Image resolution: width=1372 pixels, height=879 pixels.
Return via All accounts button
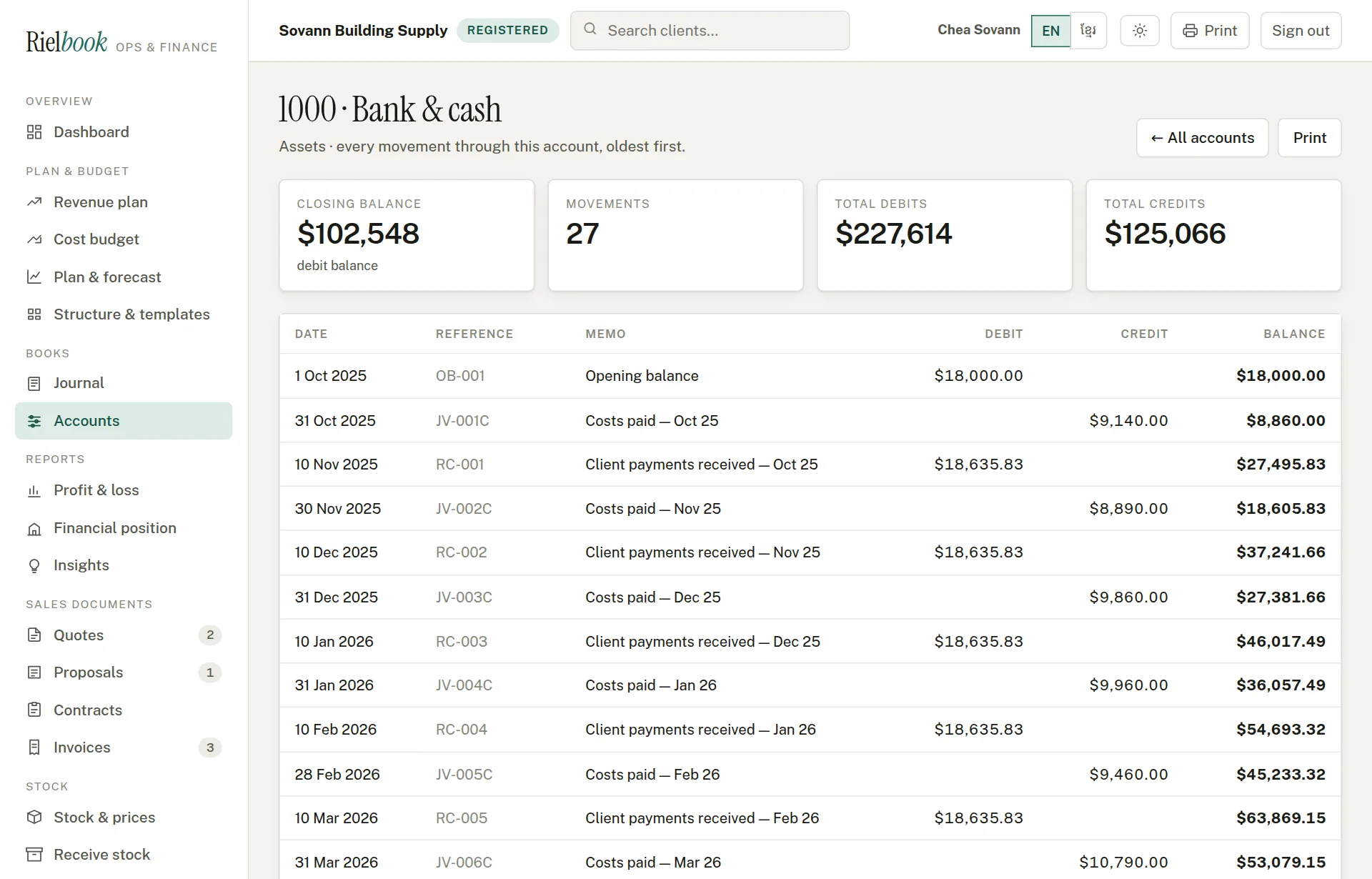tap(1203, 138)
